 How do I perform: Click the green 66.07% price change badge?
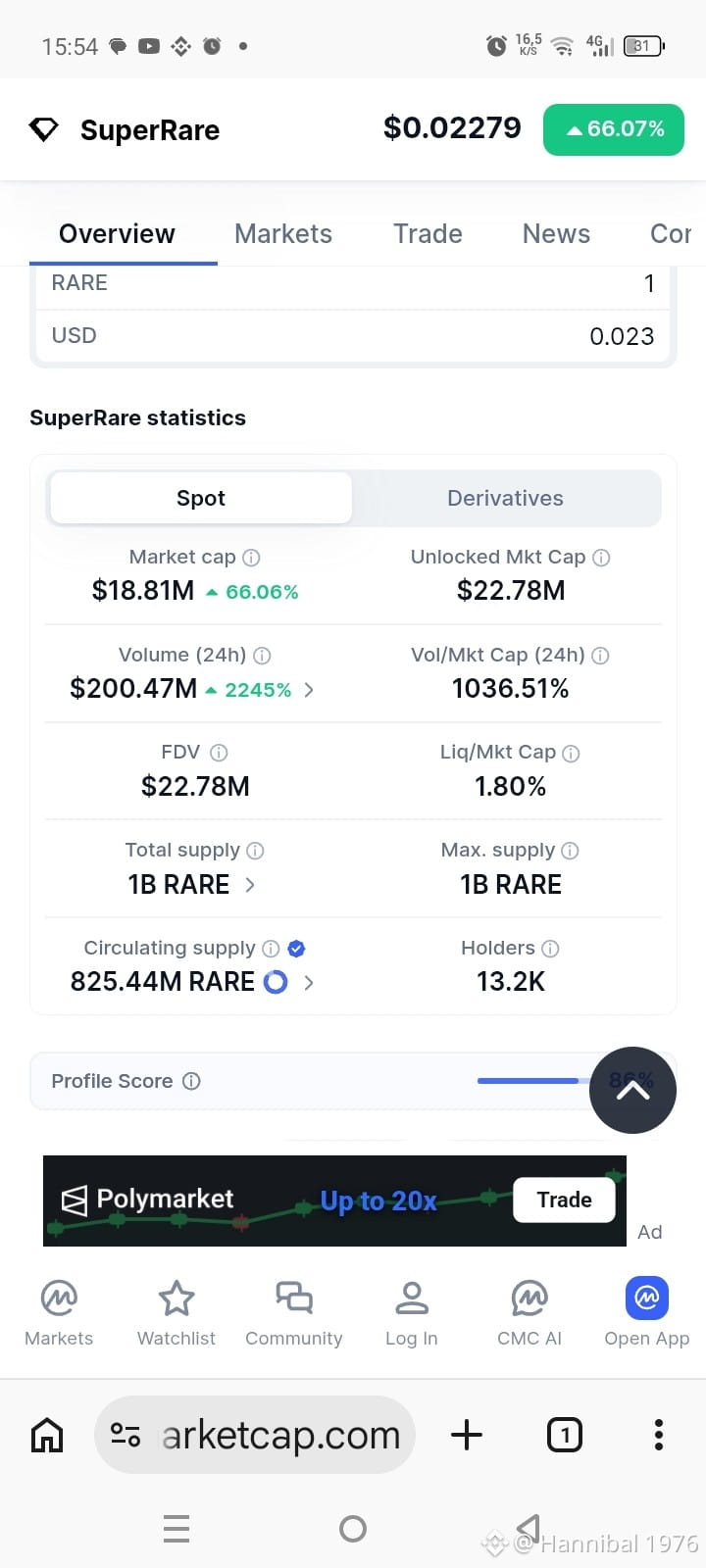(614, 129)
